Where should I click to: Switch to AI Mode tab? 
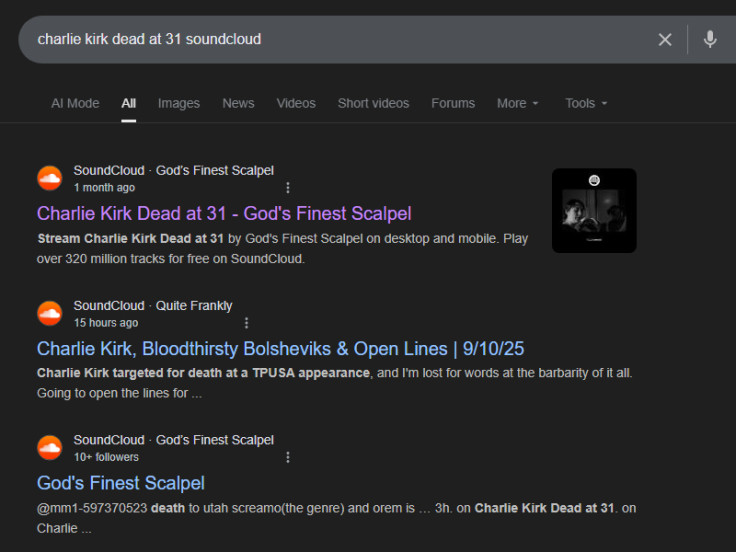tap(75, 103)
